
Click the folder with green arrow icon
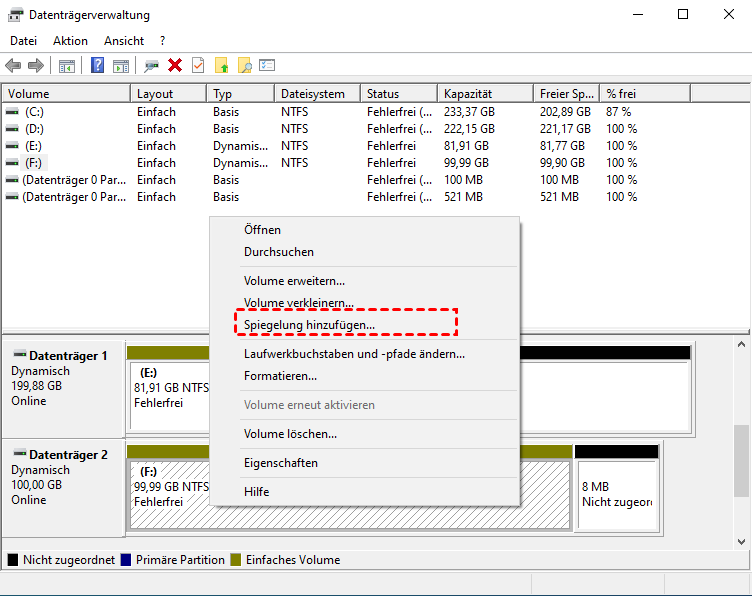click(x=222, y=65)
